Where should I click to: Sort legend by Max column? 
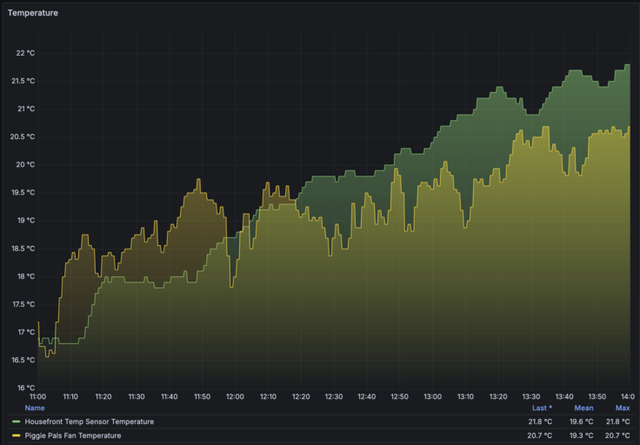point(622,408)
